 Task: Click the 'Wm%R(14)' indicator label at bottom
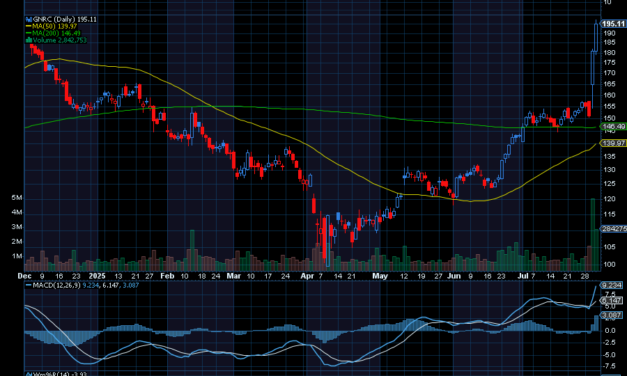point(52,374)
